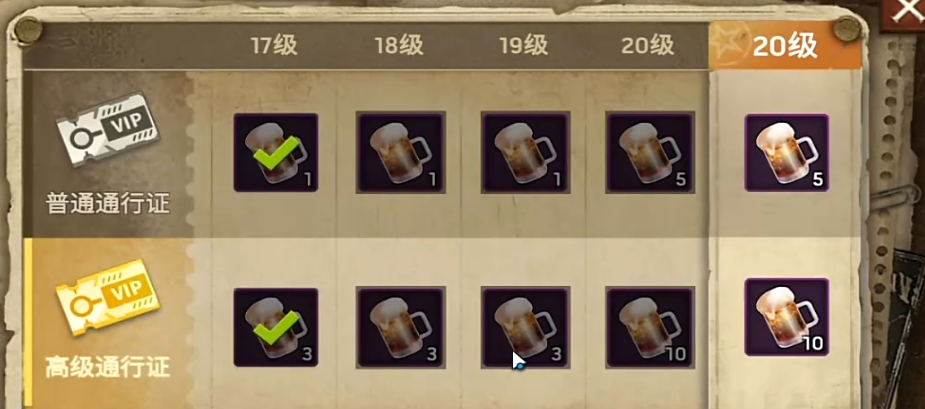Click the 高级通行证 label

pos(108,368)
